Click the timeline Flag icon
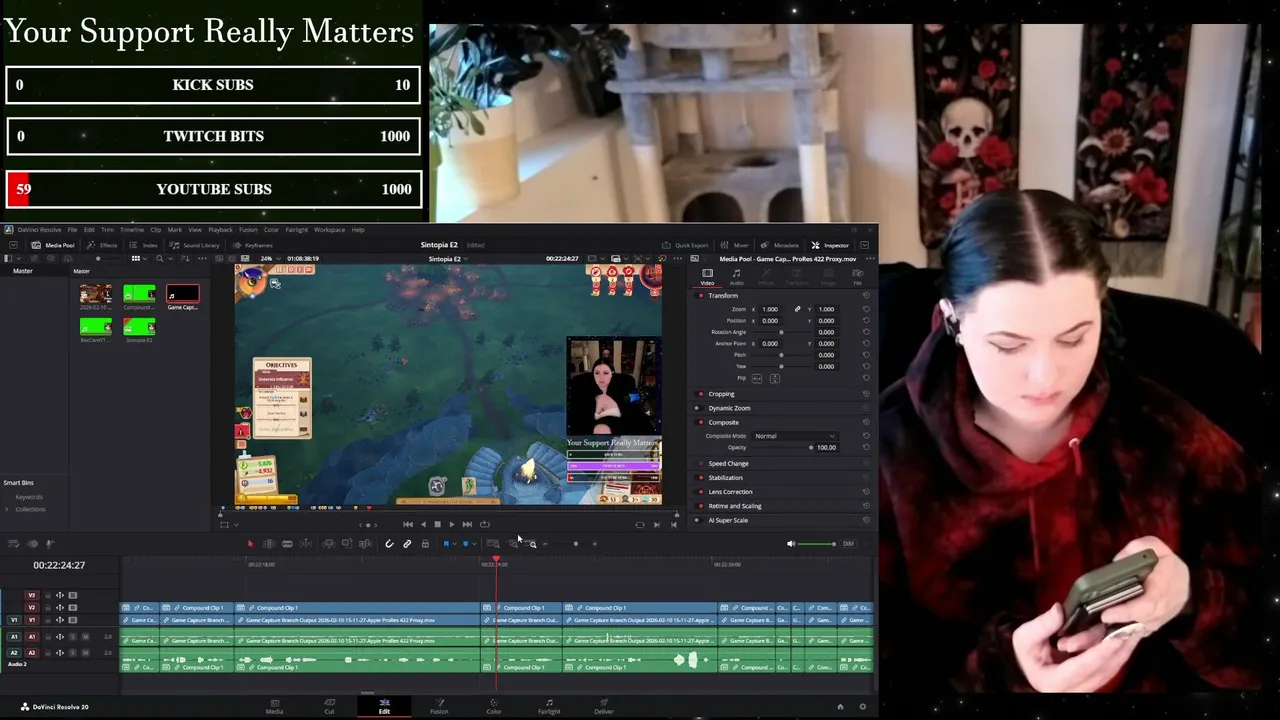This screenshot has width=1280, height=720. coord(446,544)
